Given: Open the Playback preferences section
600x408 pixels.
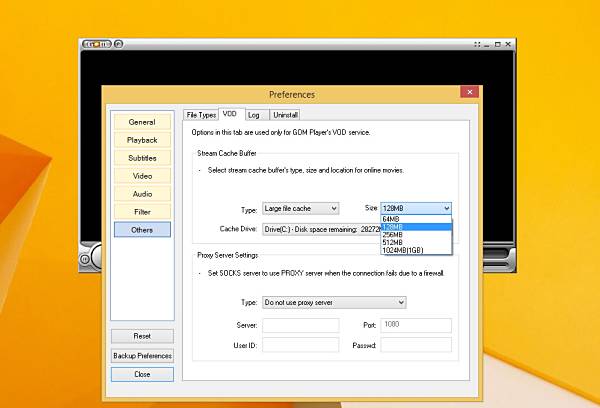Looking at the screenshot, I should click(142, 140).
